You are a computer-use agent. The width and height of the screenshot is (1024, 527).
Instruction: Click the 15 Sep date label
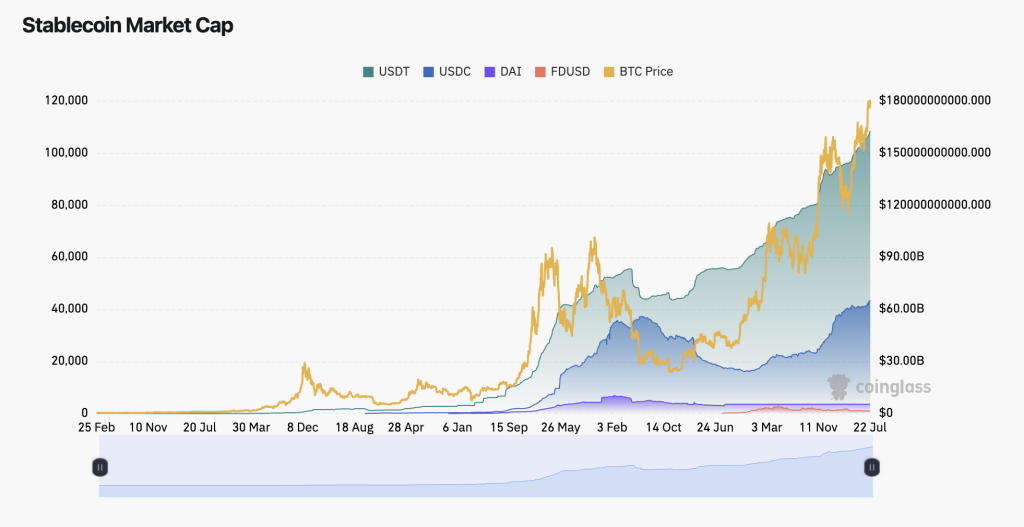[x=509, y=428]
